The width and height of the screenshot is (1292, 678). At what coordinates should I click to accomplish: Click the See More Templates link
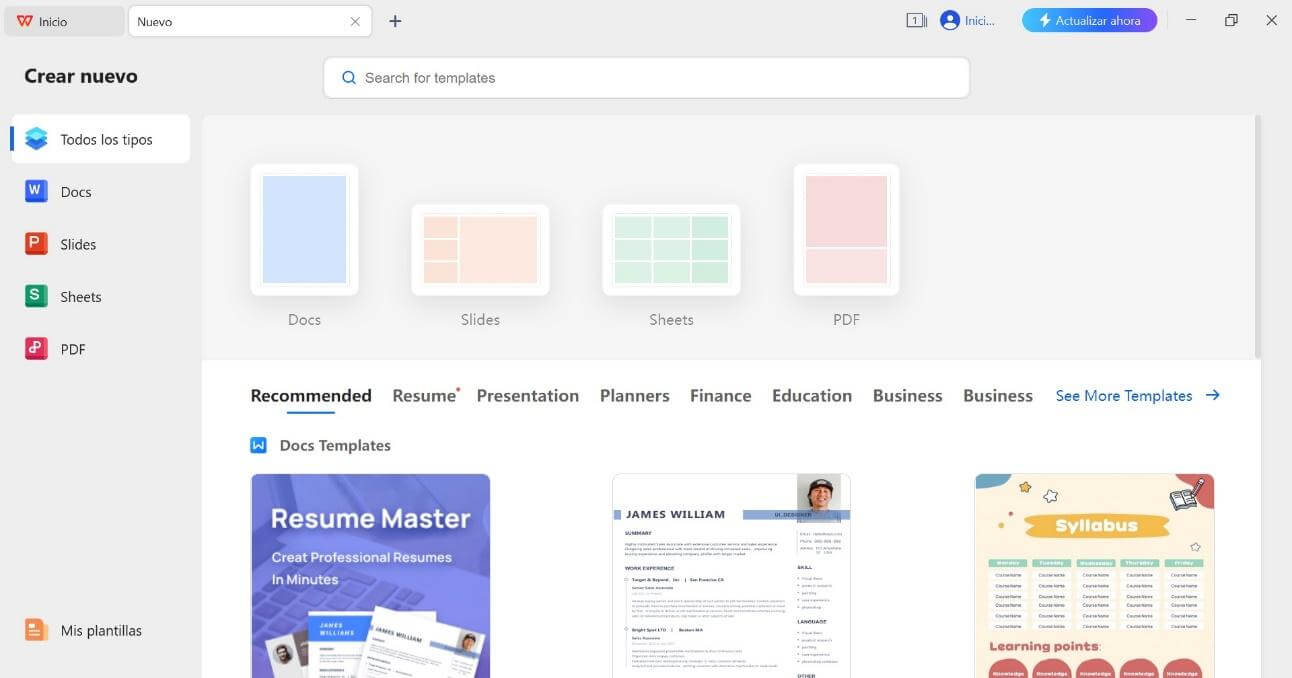pyautogui.click(x=1124, y=395)
